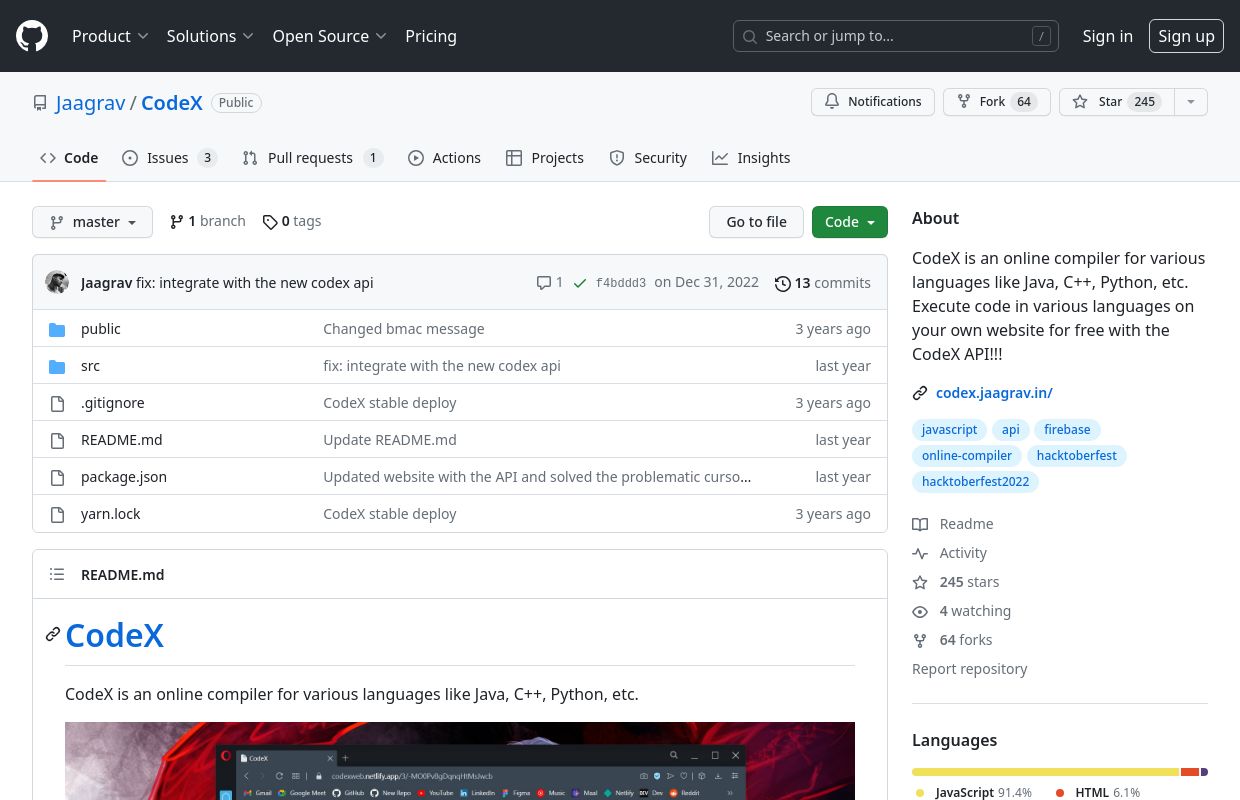Screen dimensions: 1240x800
Task: Click the Report repository link
Action: click(969, 669)
